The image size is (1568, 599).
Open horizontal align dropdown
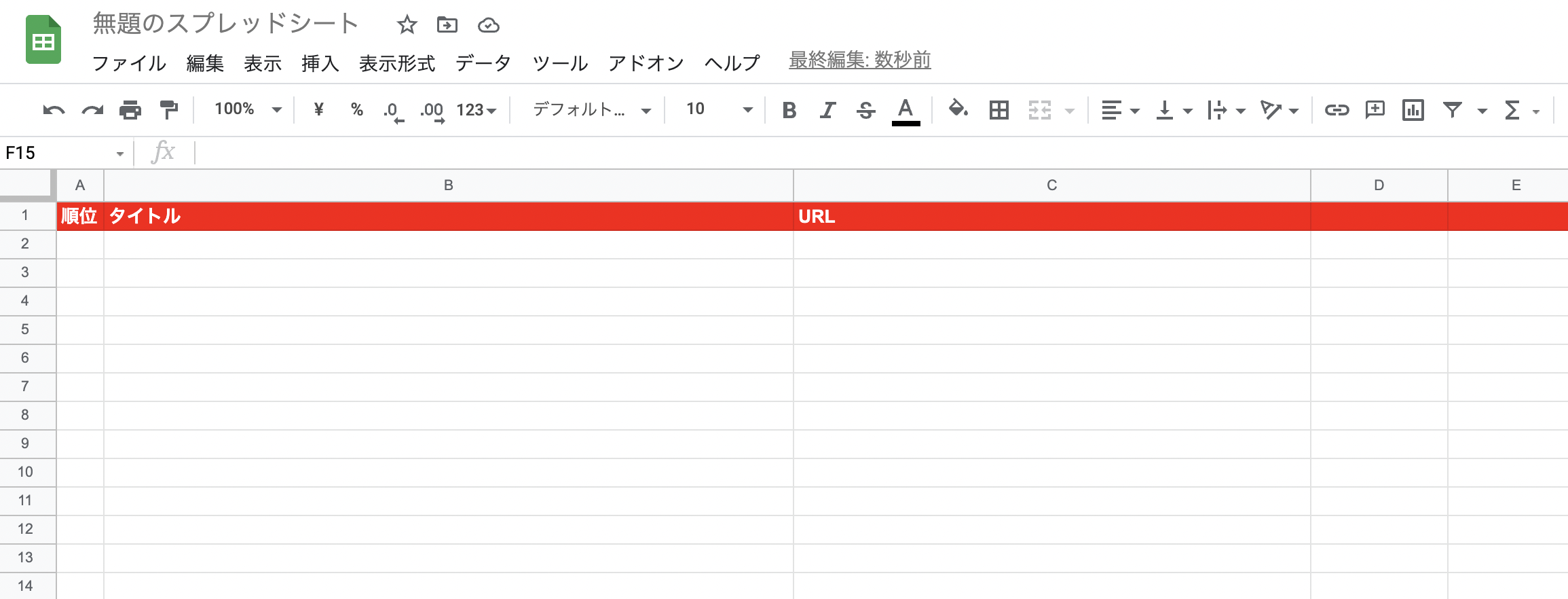point(1120,110)
